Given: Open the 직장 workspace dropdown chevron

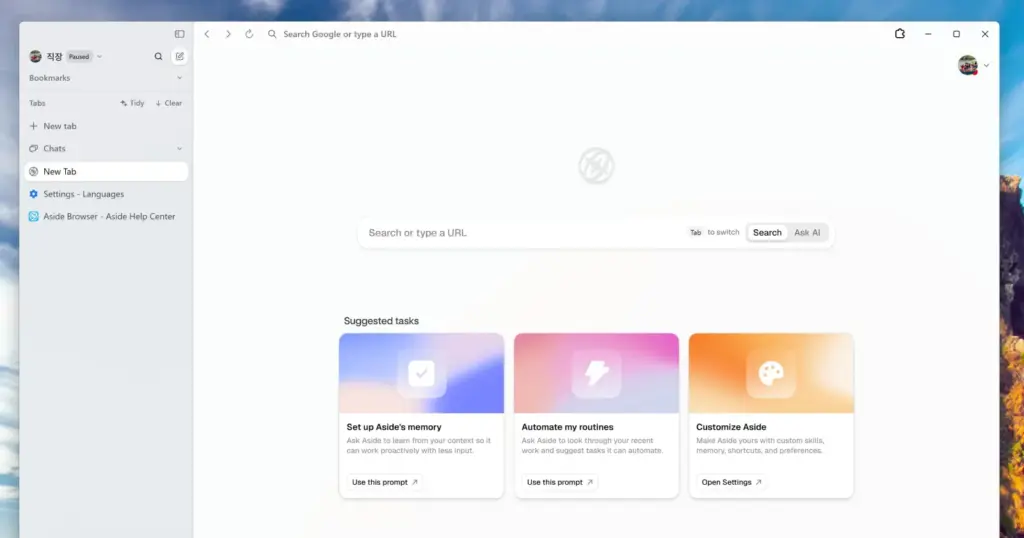Looking at the screenshot, I should 99,57.
